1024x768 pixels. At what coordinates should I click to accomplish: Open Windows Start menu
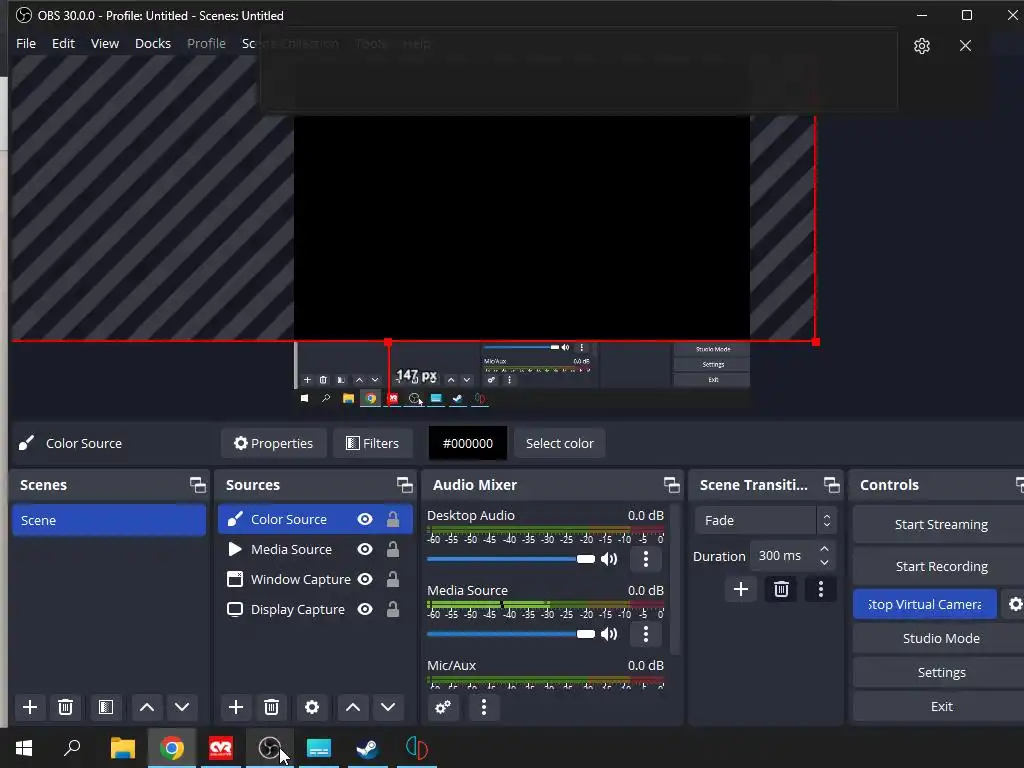24,748
